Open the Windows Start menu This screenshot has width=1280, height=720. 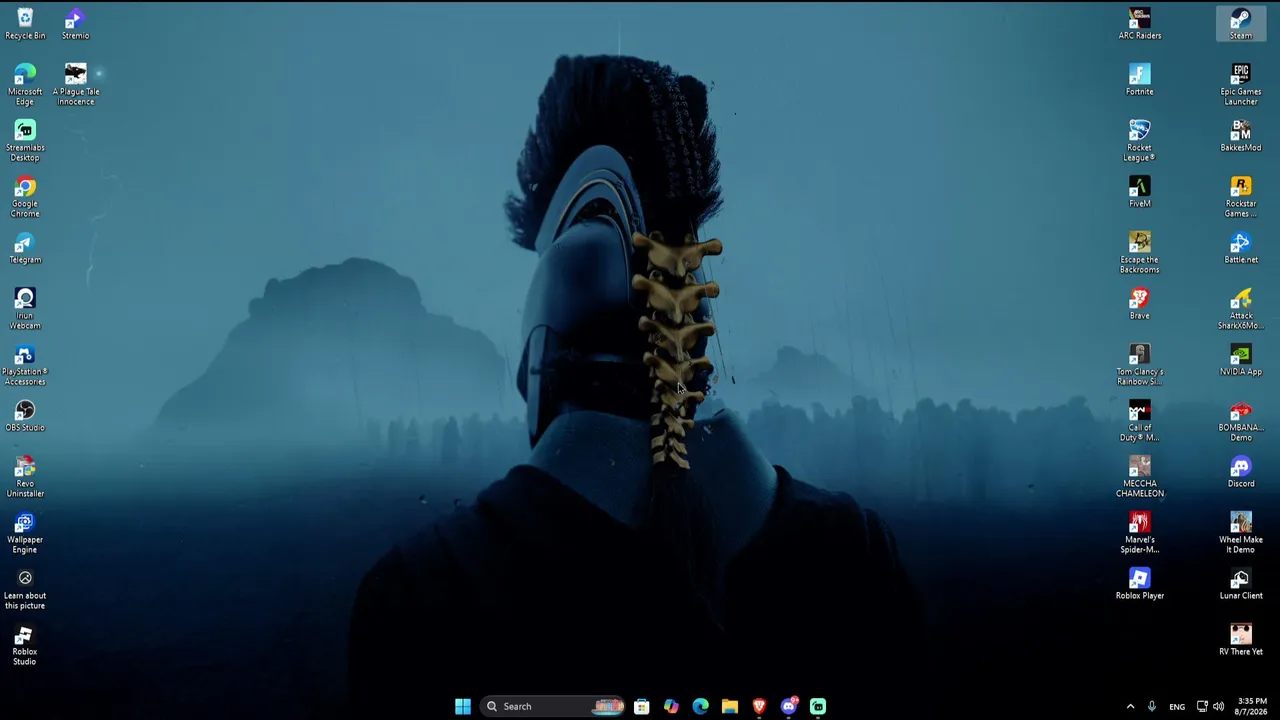tap(462, 706)
